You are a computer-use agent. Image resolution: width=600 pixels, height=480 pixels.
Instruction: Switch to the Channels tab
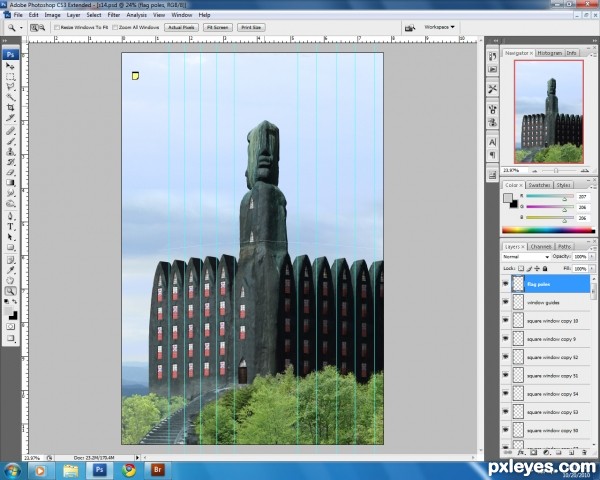click(541, 247)
